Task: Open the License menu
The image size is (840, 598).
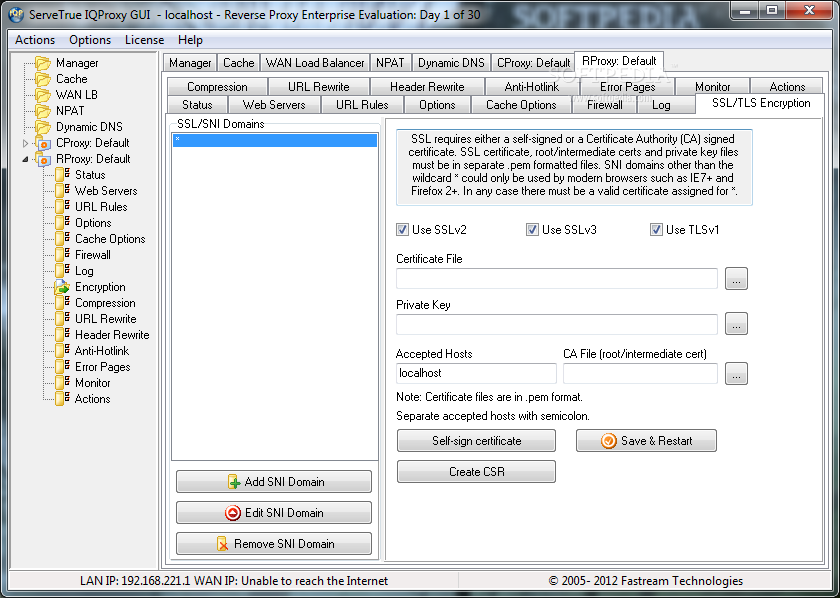Action: pyautogui.click(x=145, y=40)
